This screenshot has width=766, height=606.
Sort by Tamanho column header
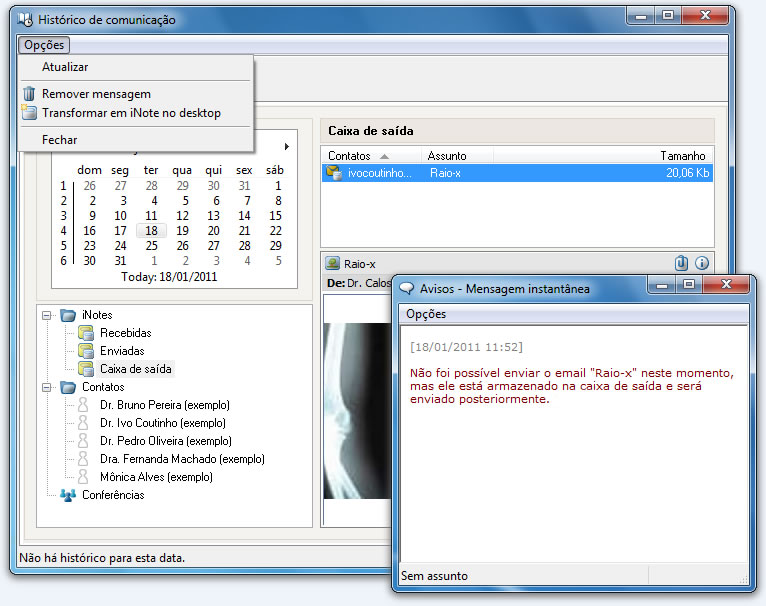click(603, 156)
